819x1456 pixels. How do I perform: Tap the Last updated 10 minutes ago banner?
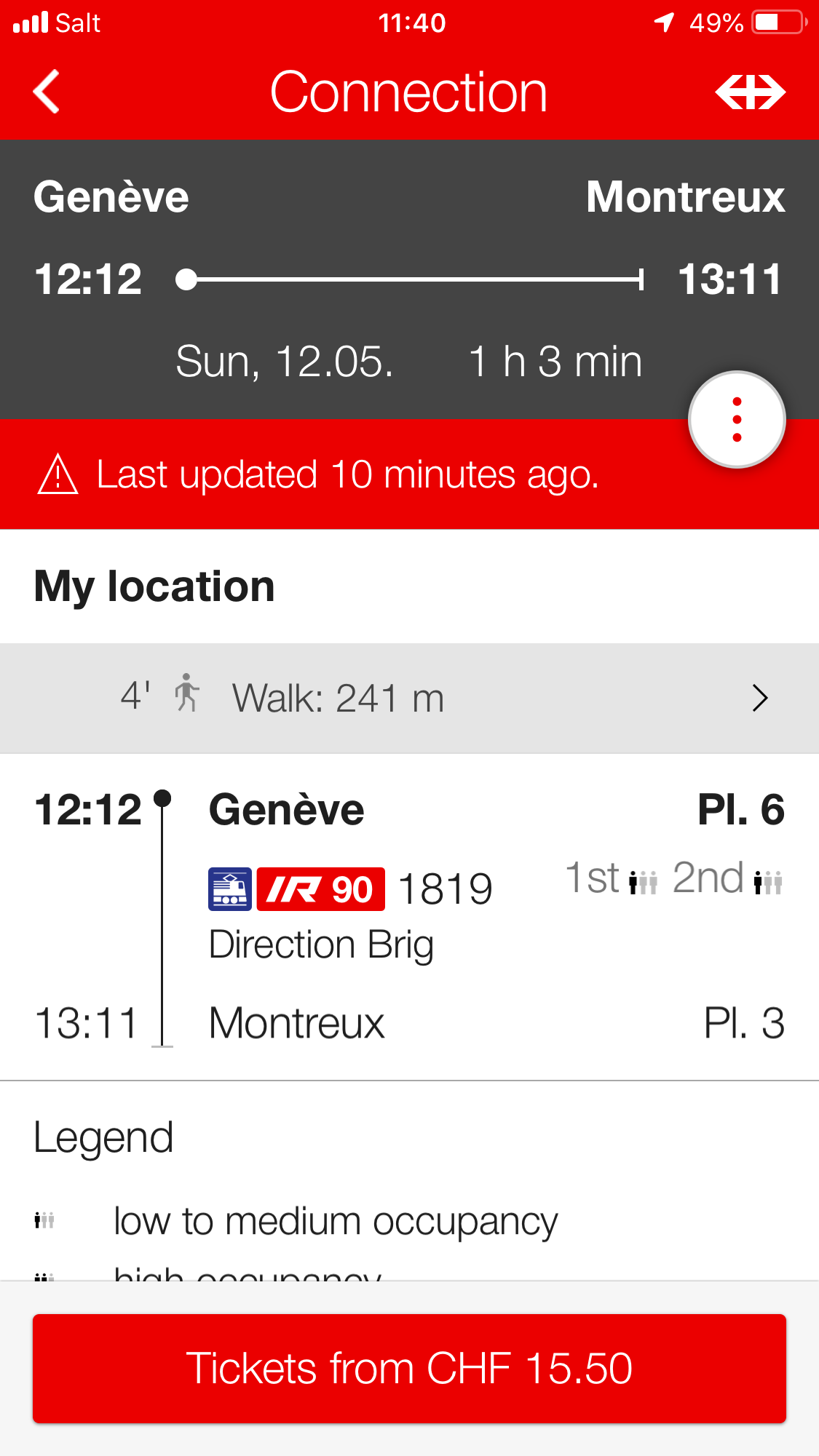[x=348, y=474]
